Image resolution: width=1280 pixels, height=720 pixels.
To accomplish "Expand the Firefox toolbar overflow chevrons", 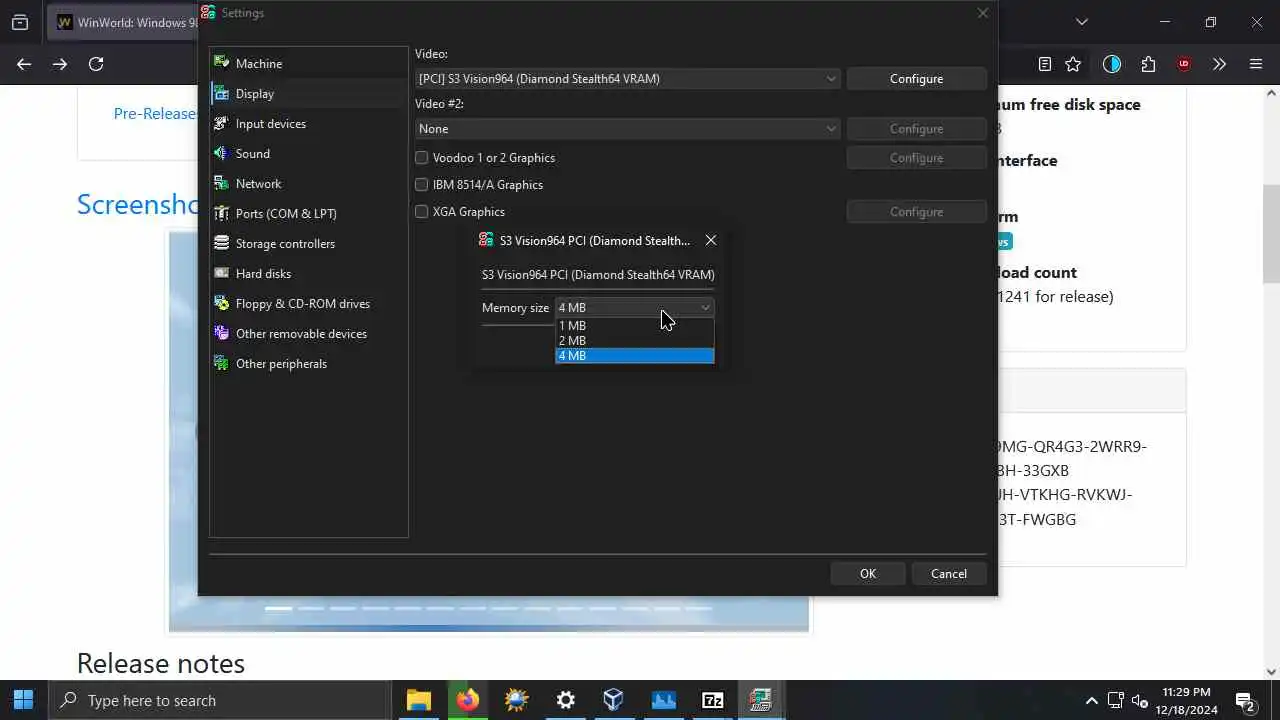I will 1219,64.
